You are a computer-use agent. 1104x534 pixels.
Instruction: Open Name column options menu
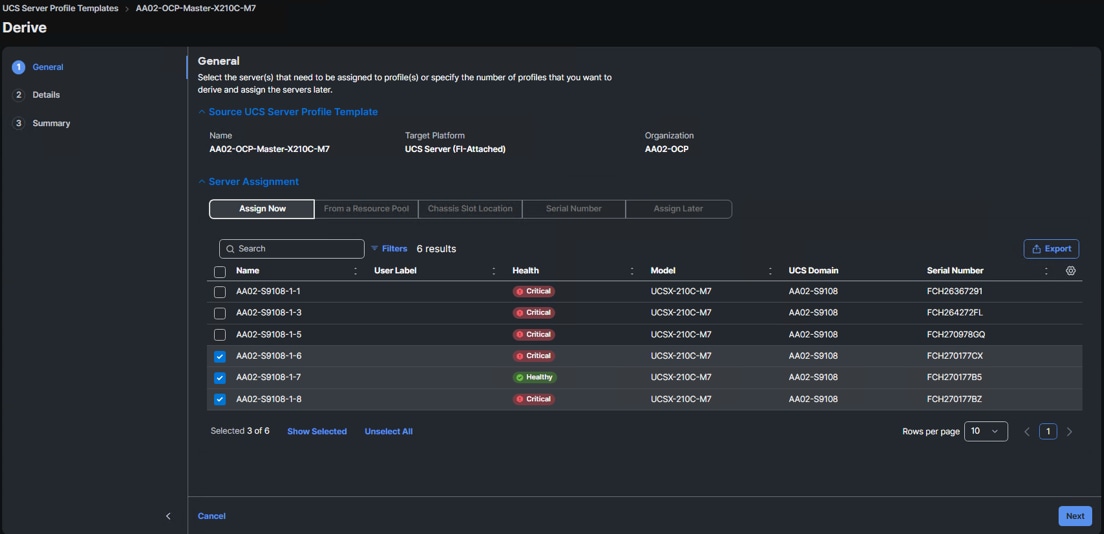tap(355, 271)
